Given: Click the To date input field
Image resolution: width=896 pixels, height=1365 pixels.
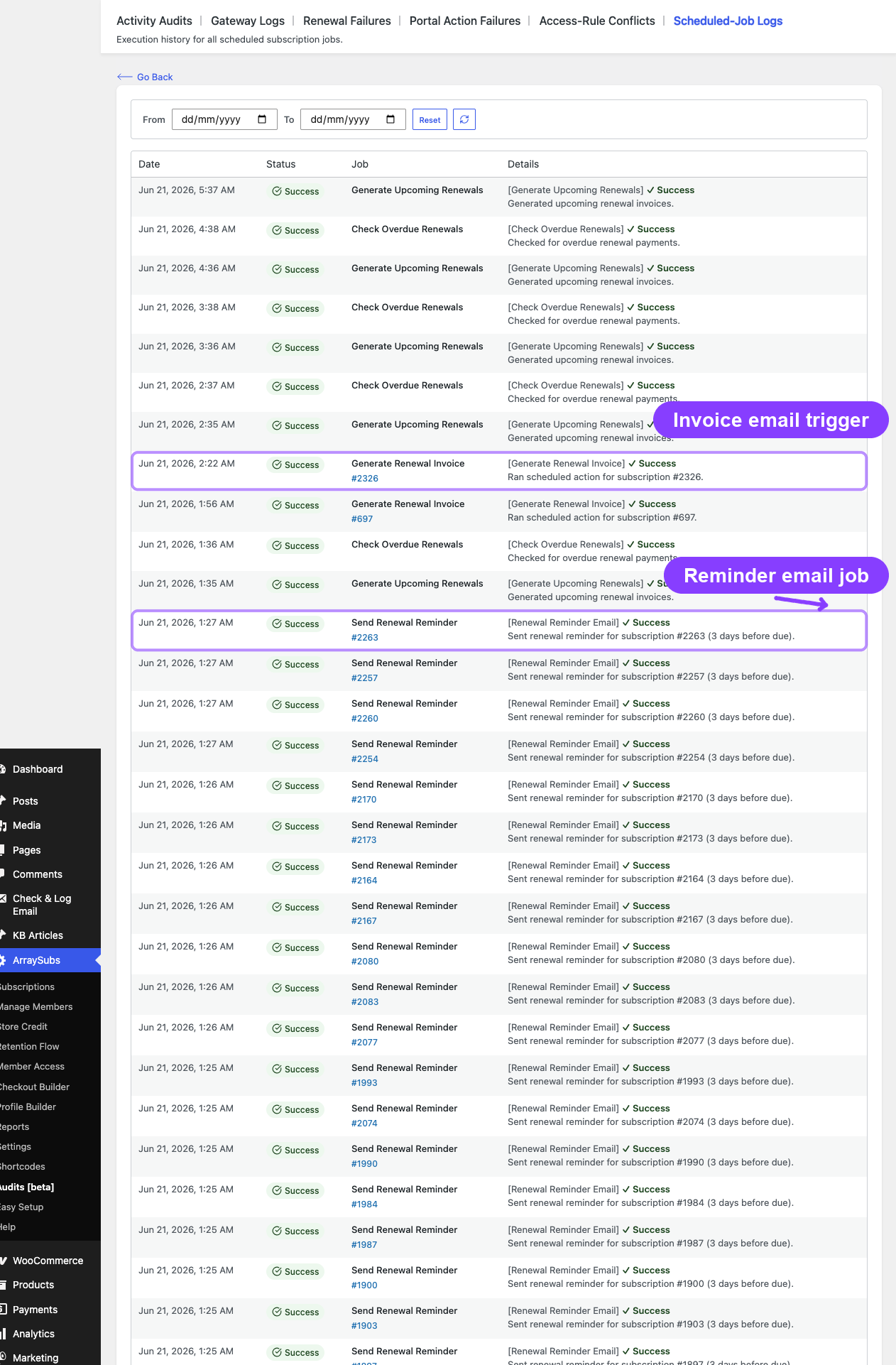Looking at the screenshot, I should (x=353, y=119).
